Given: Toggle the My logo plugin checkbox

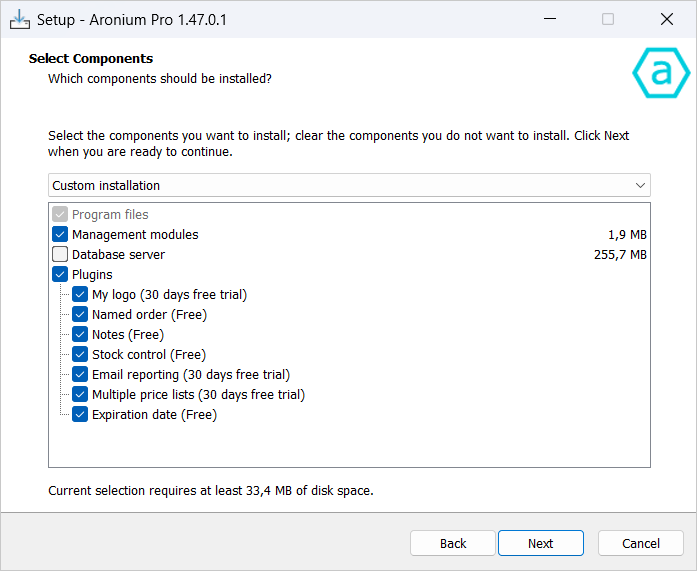Looking at the screenshot, I should pos(80,295).
